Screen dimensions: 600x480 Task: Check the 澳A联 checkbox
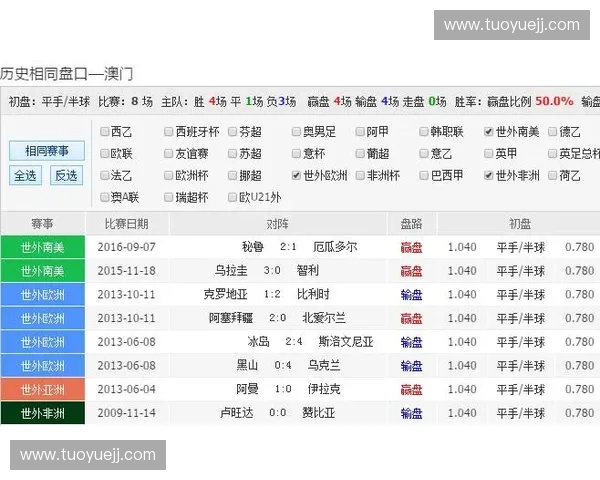click(x=104, y=198)
